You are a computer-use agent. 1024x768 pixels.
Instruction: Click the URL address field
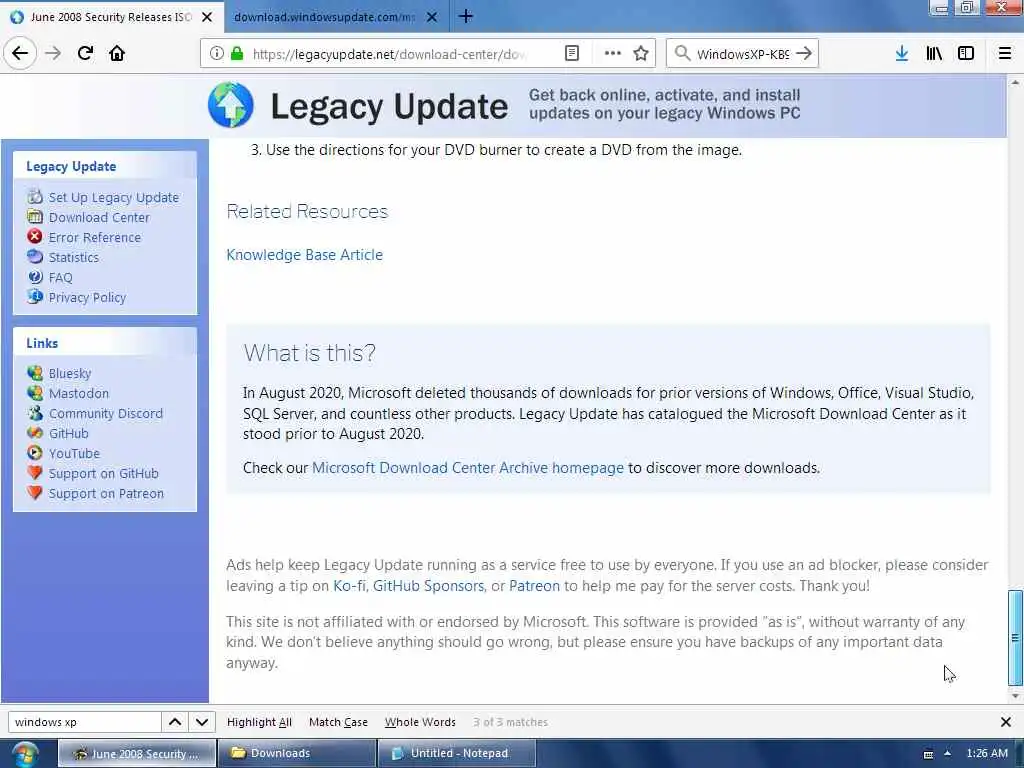click(389, 54)
